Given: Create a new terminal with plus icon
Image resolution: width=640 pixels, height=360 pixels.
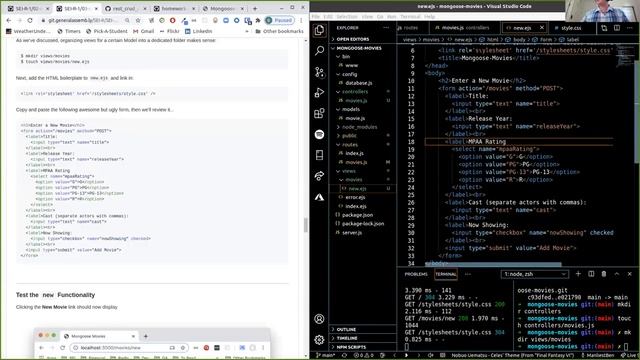Looking at the screenshot, I should pyautogui.click(x=578, y=274).
